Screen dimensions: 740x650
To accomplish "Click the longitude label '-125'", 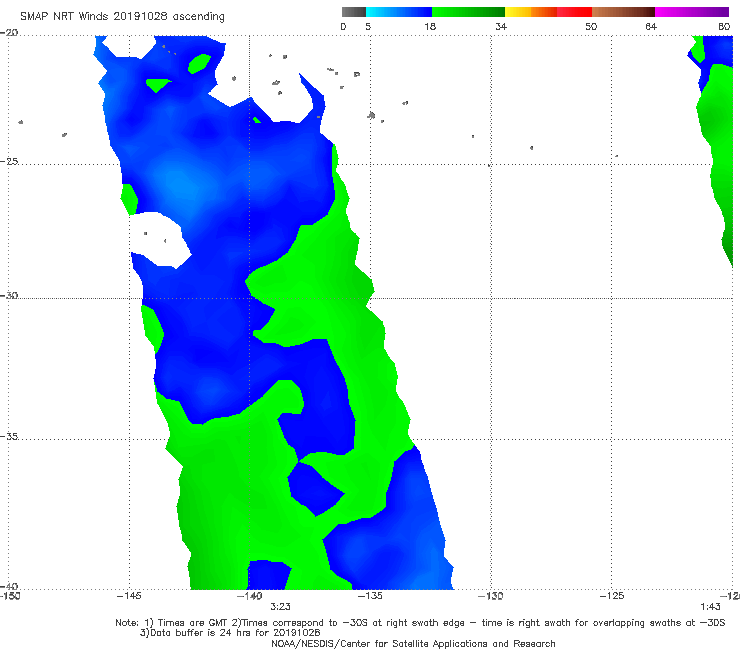I will (x=612, y=596).
